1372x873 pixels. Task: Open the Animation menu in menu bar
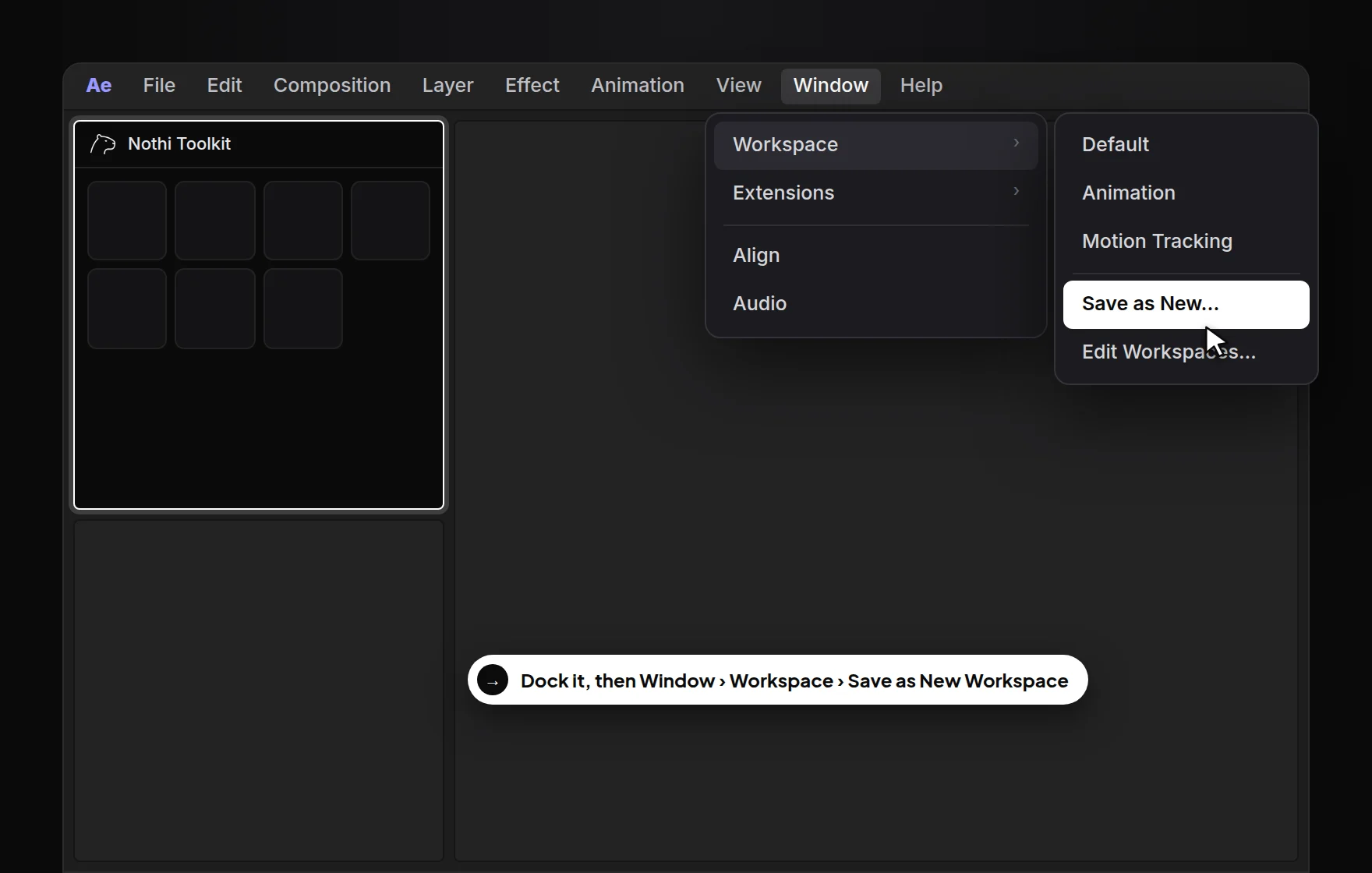point(638,85)
